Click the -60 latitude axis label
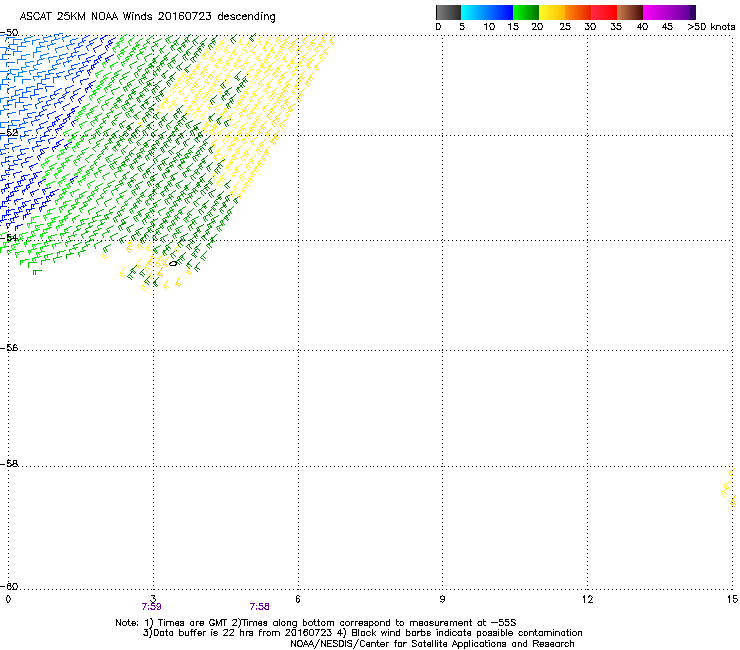This screenshot has height=650, width=740. (x=9, y=586)
